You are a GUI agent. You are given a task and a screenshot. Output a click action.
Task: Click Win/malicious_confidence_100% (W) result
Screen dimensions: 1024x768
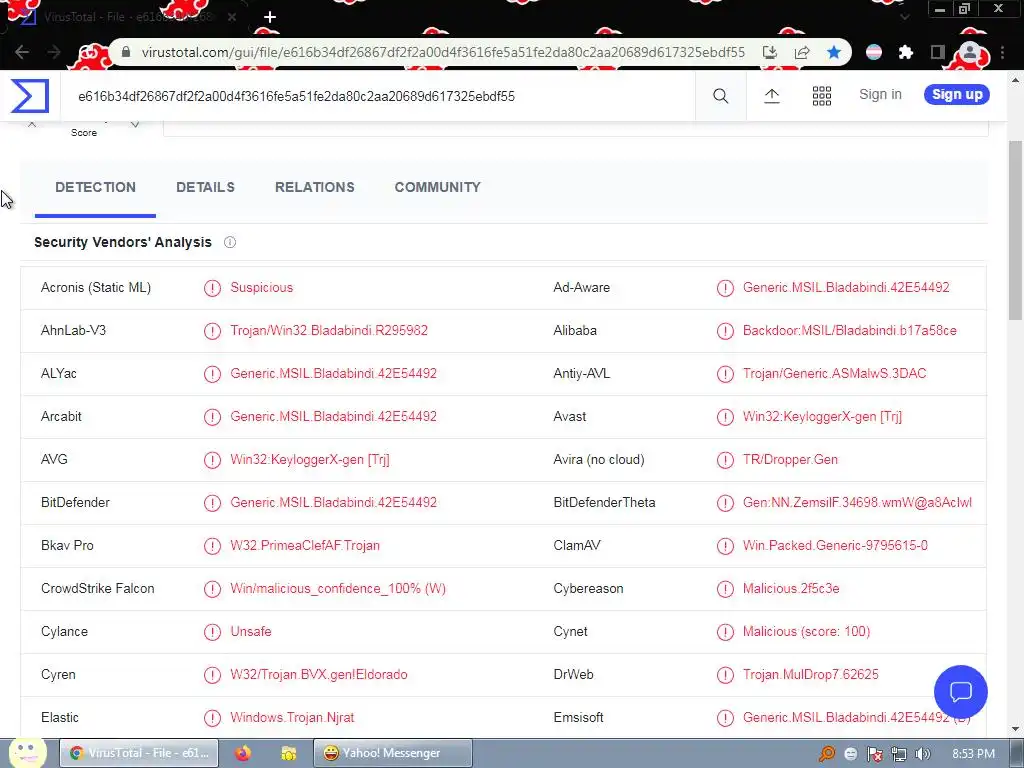[x=338, y=588]
